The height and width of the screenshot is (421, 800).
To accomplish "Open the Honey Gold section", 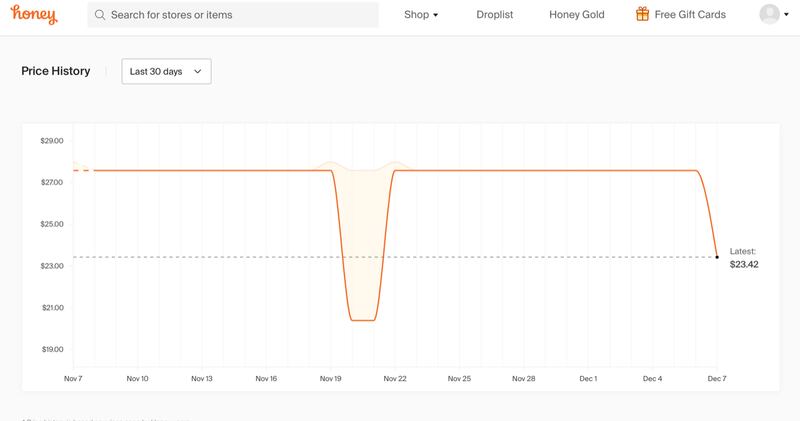I will click(x=577, y=15).
